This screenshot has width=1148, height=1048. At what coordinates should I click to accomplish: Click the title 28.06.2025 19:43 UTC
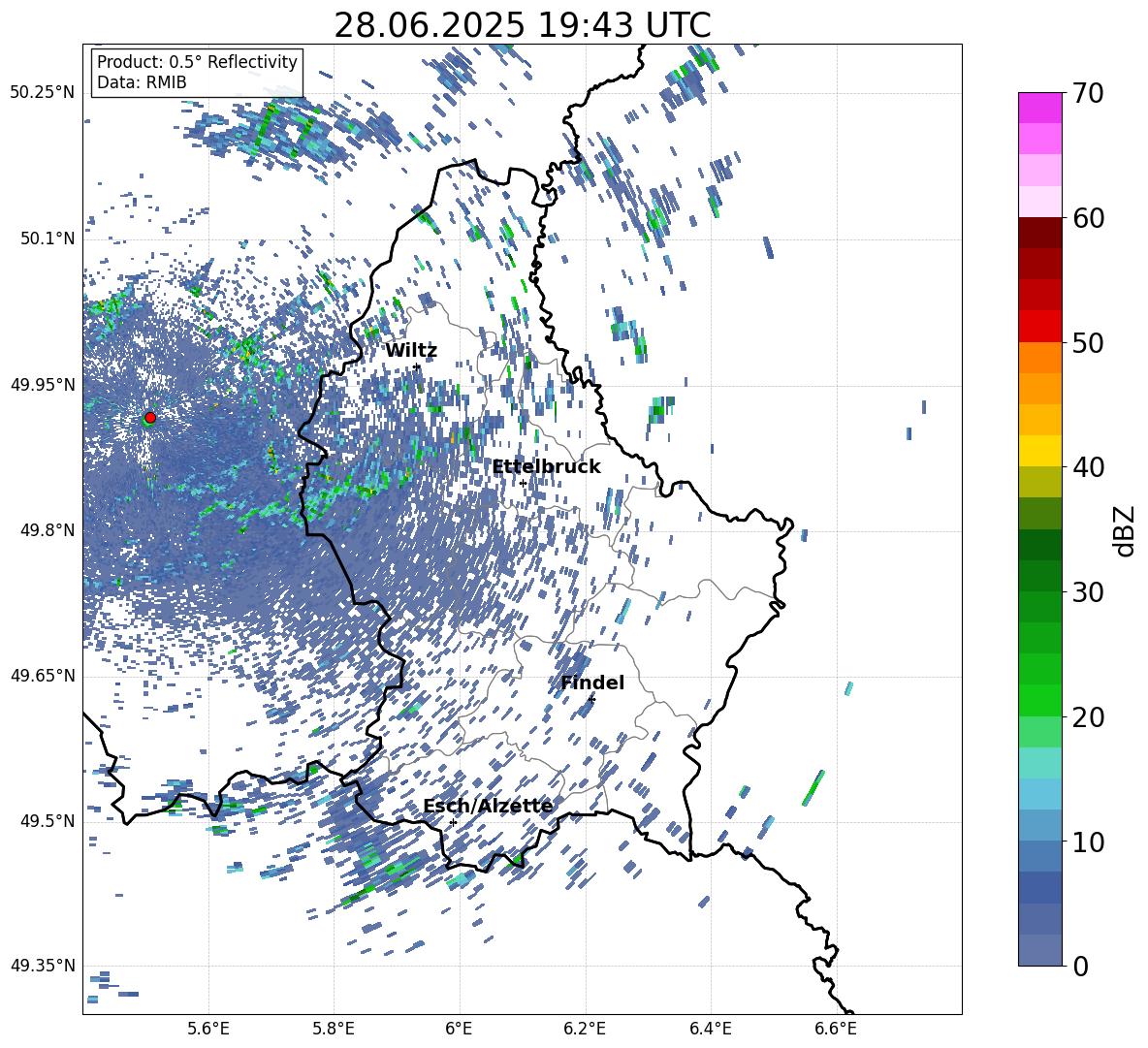click(522, 25)
